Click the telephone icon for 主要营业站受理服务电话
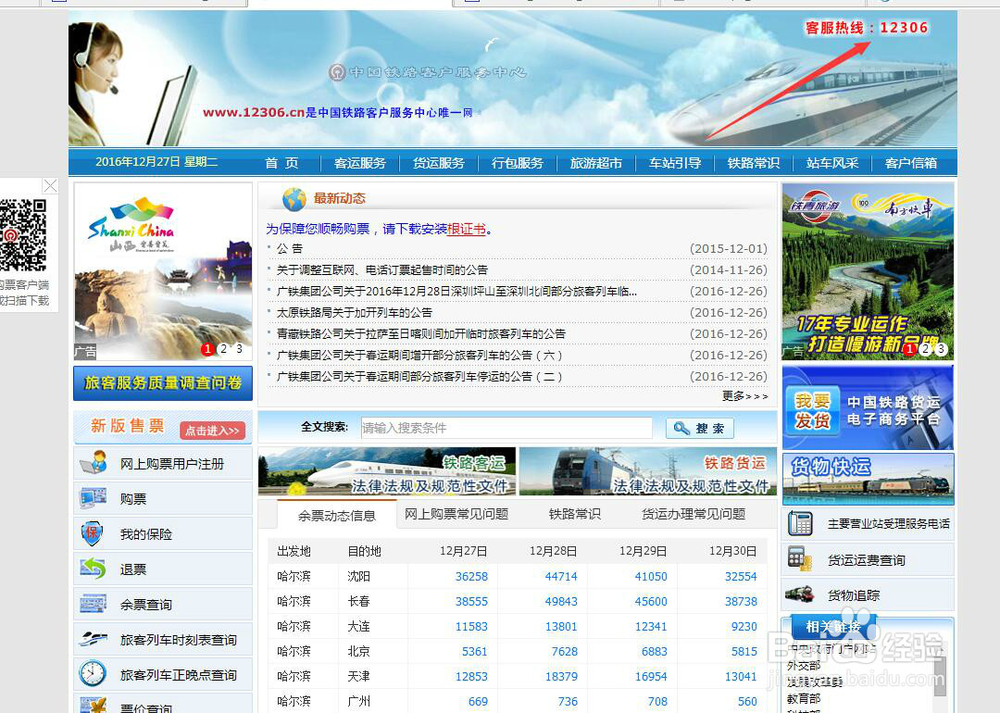This screenshot has width=1000, height=713. pyautogui.click(x=800, y=524)
